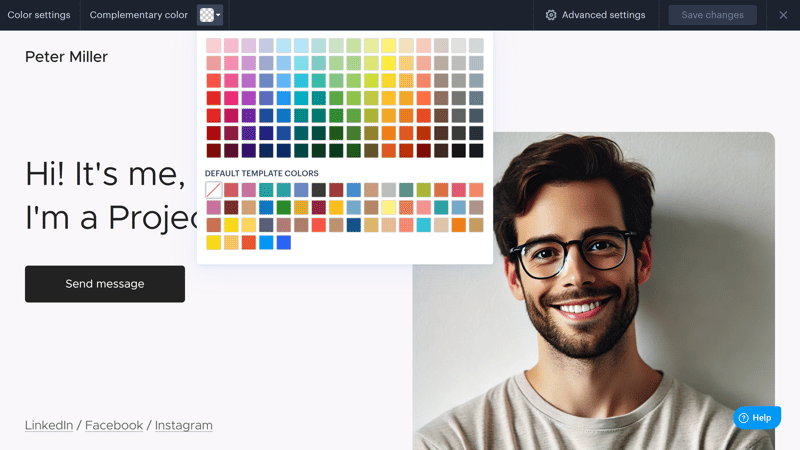Close the color settings bar
Screen dimensions: 800x450
pos(783,15)
